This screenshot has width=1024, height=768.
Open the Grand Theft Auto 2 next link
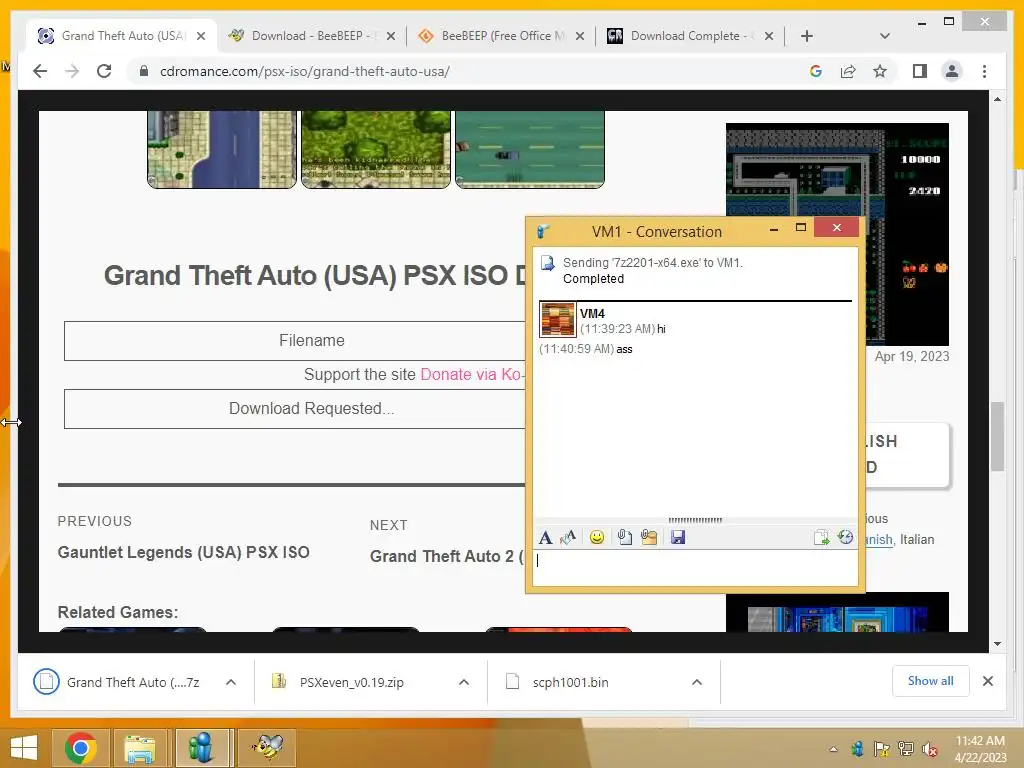(446, 556)
